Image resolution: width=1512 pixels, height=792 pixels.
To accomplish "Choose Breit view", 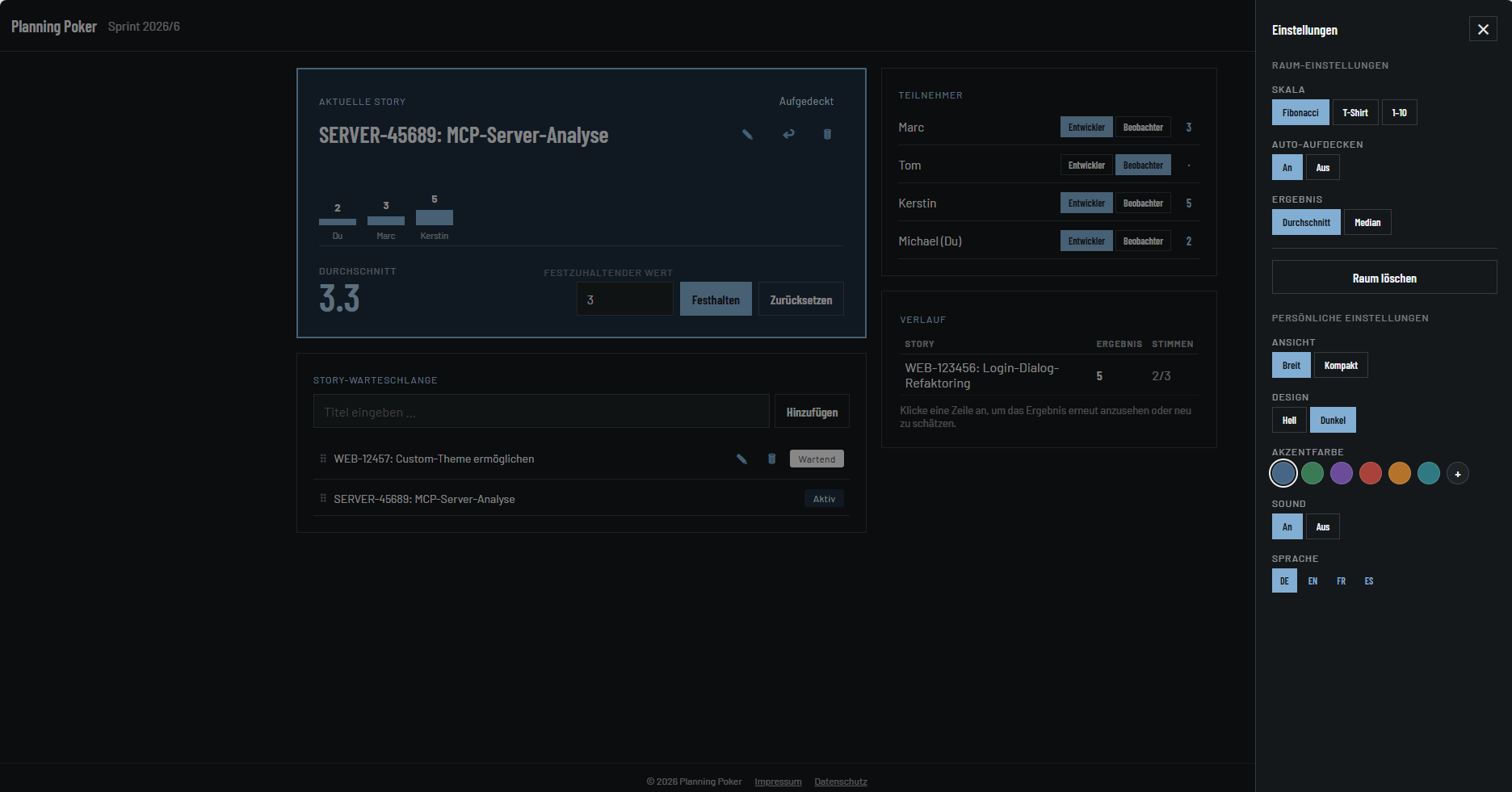I will (x=1291, y=365).
